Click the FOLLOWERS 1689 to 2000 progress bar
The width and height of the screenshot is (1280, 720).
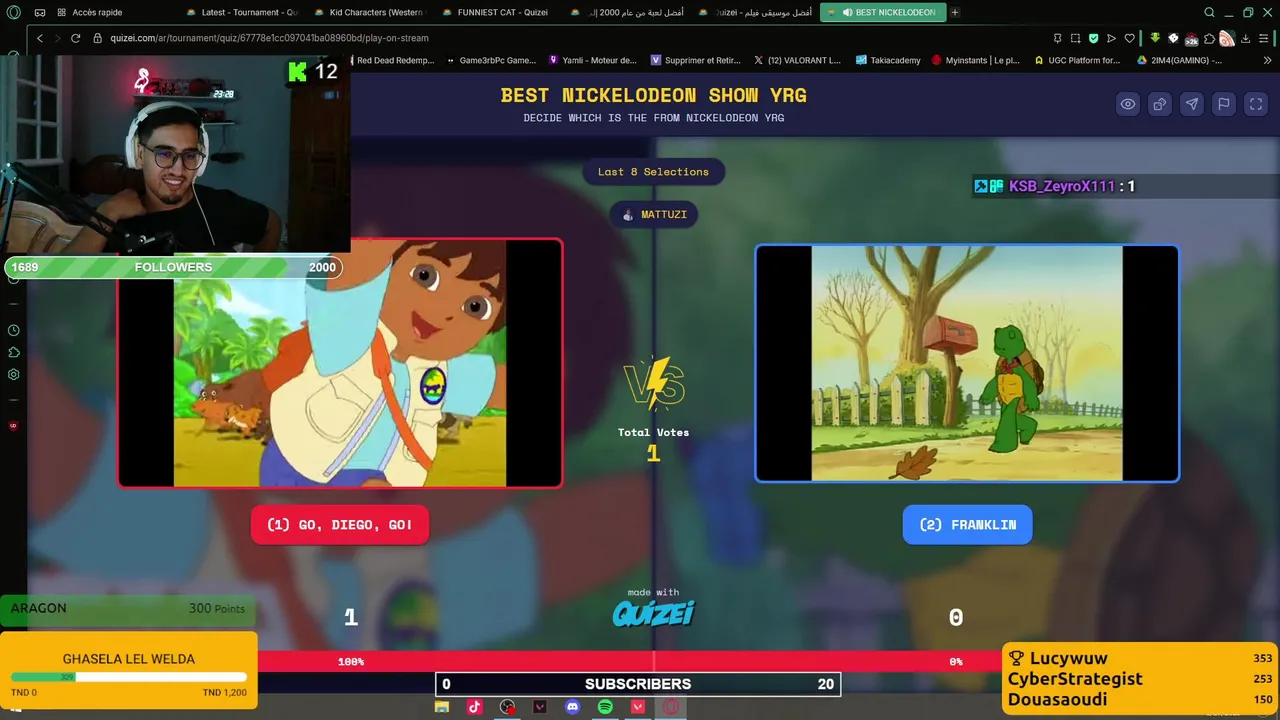pos(173,267)
